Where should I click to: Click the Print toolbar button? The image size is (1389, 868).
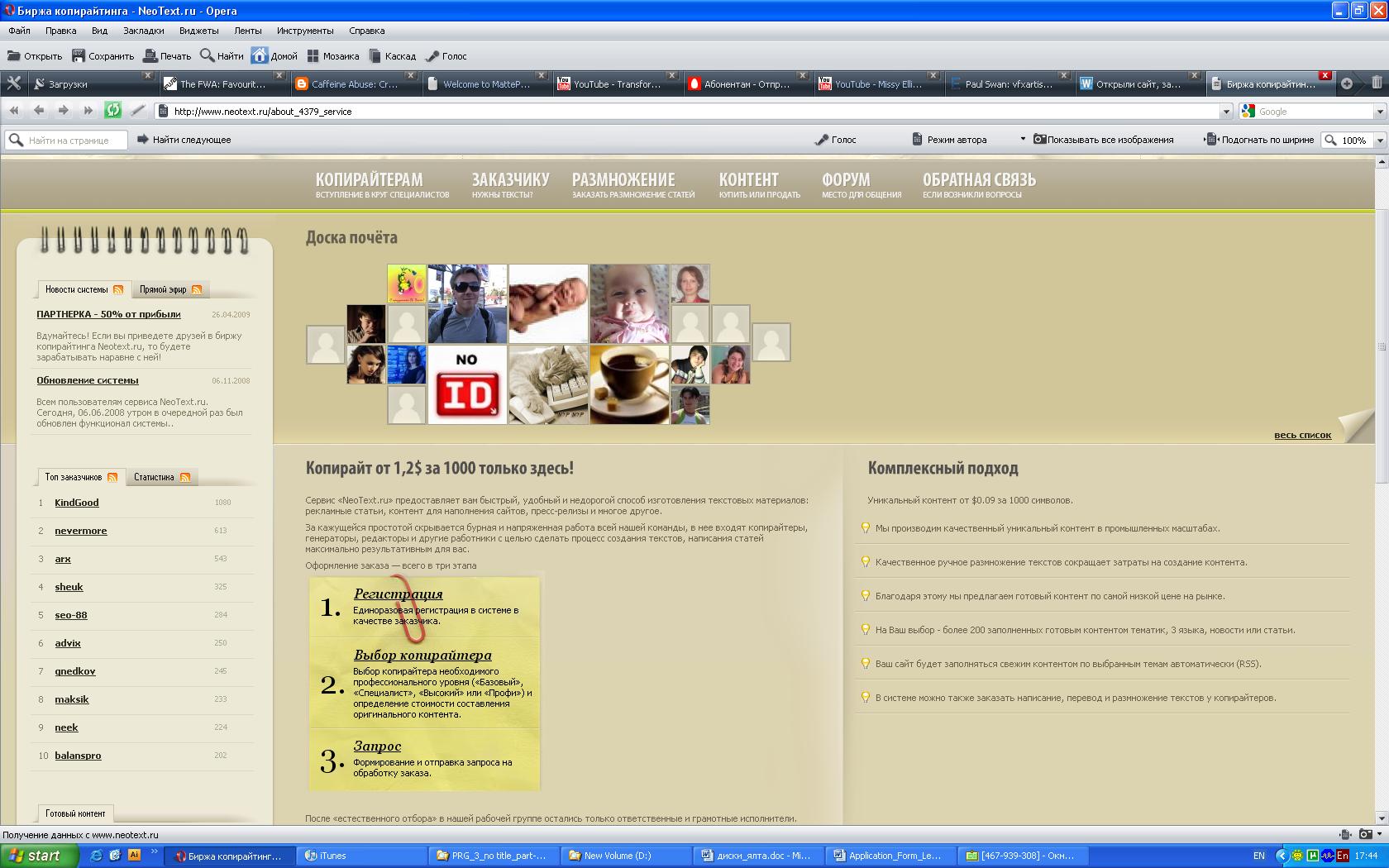[167, 56]
